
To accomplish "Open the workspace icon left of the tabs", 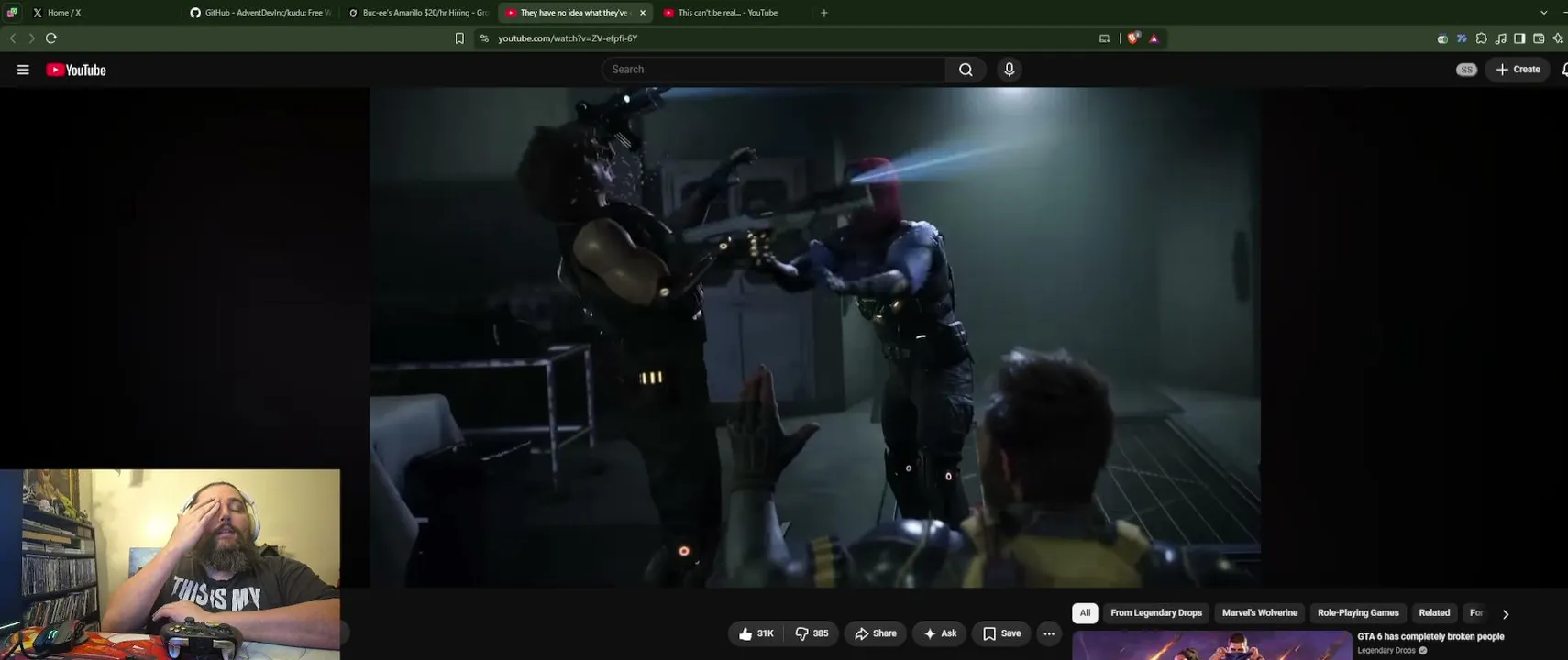I will point(12,13).
